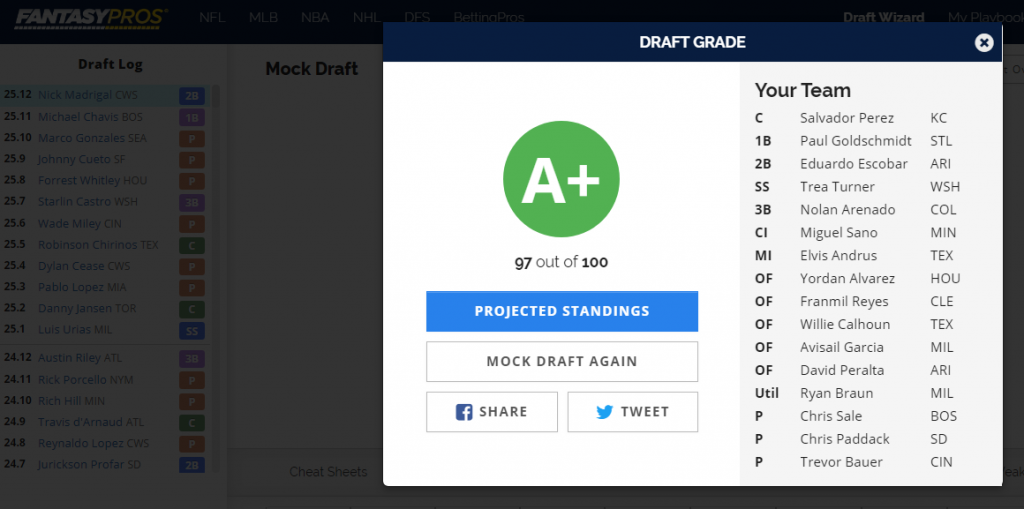Select Chris Sale in Your Team list
This screenshot has height=509, width=1024.
click(x=830, y=416)
